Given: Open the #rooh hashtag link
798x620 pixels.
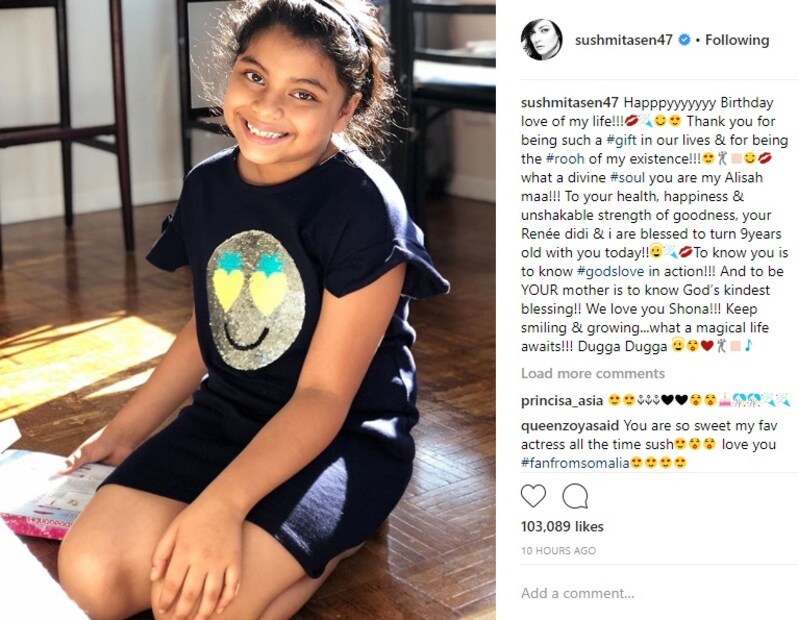Looking at the screenshot, I should click(x=565, y=159).
